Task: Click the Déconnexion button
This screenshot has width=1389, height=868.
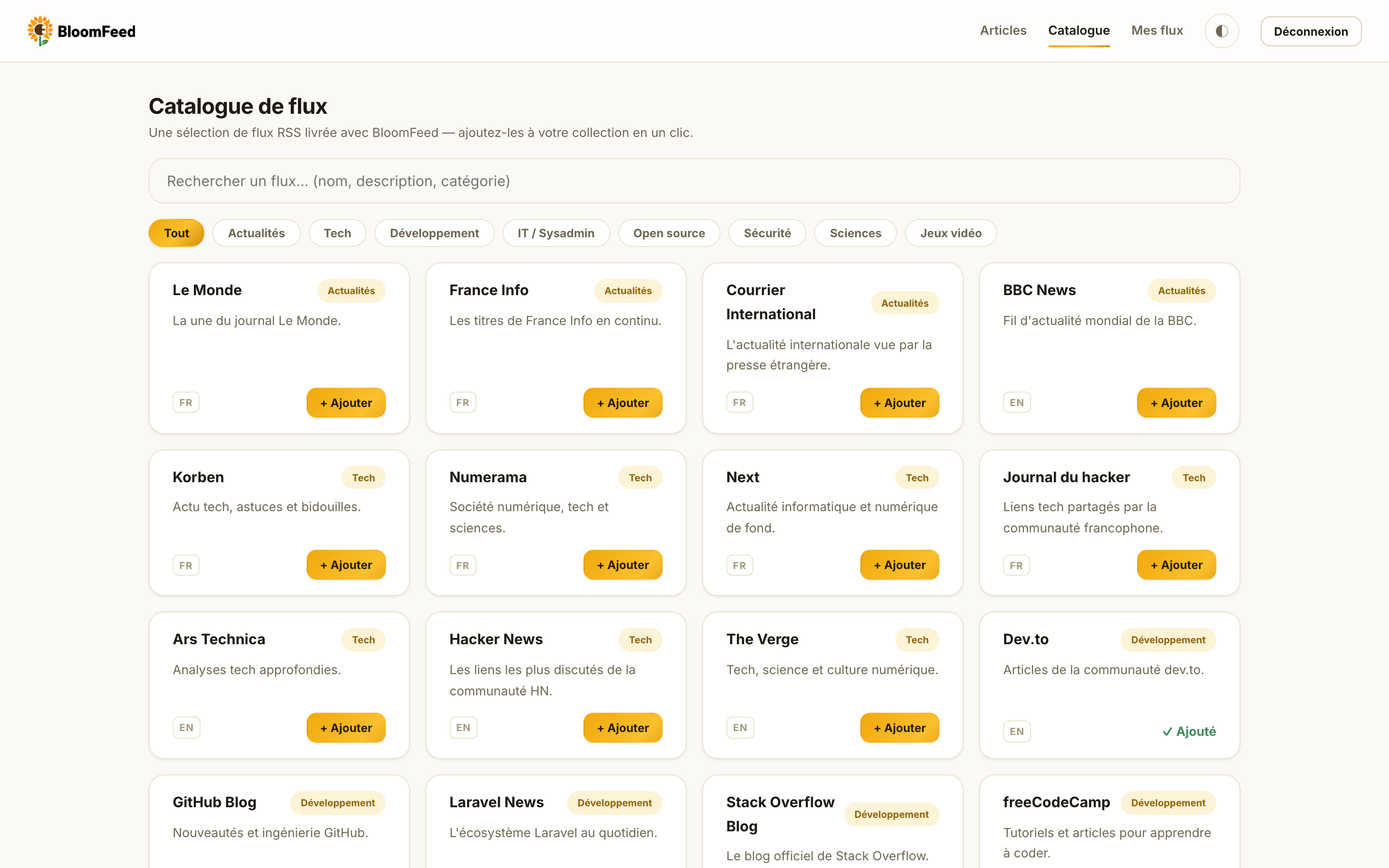Action: pyautogui.click(x=1310, y=31)
